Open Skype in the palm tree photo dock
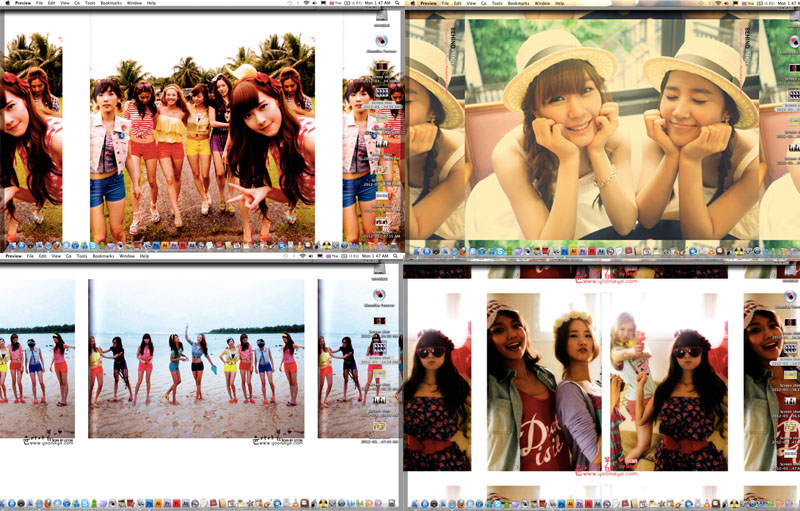Viewport: 800px width, 511px height. click(x=93, y=245)
